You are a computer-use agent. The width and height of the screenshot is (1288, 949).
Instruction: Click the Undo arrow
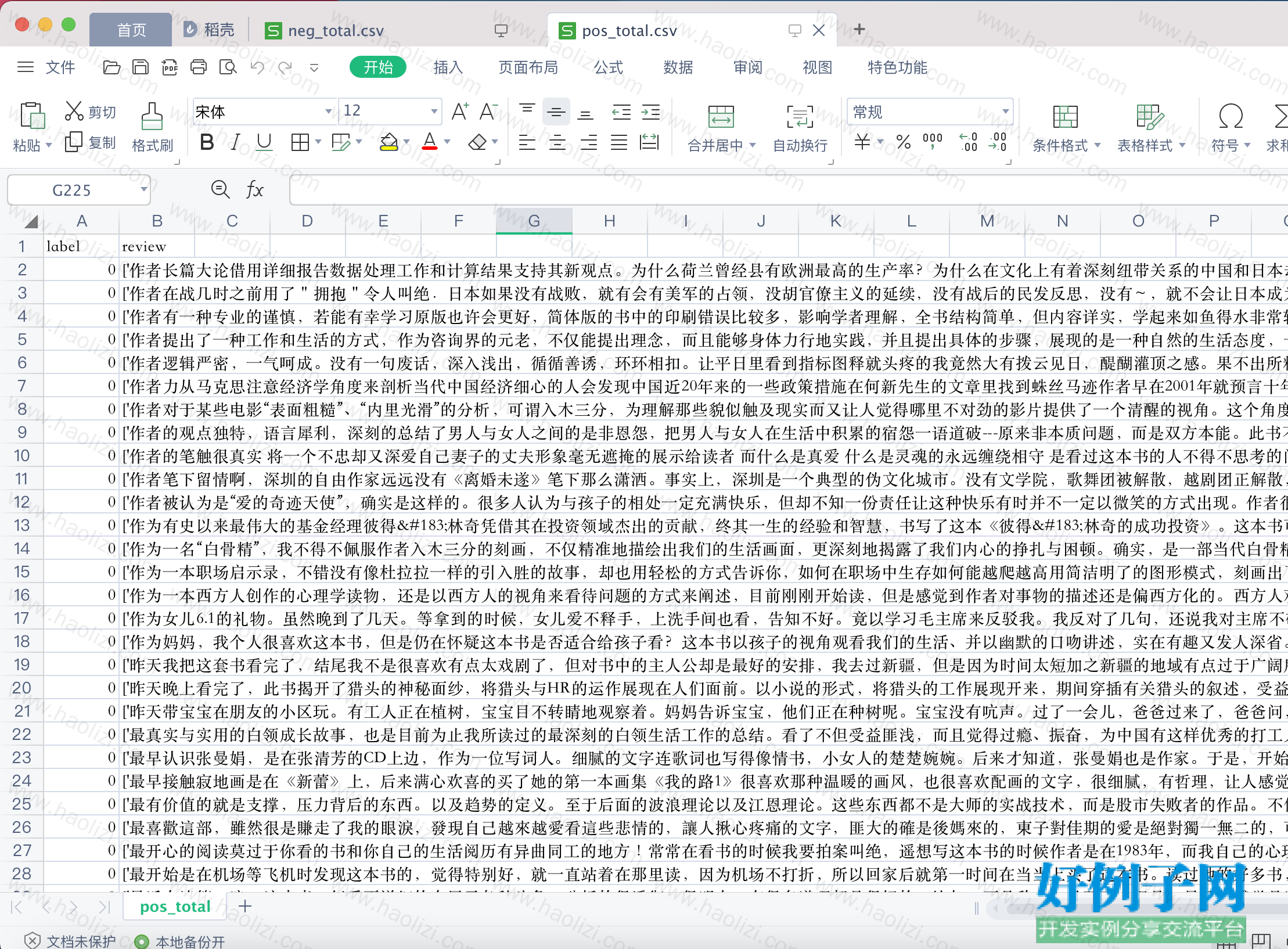point(257,67)
